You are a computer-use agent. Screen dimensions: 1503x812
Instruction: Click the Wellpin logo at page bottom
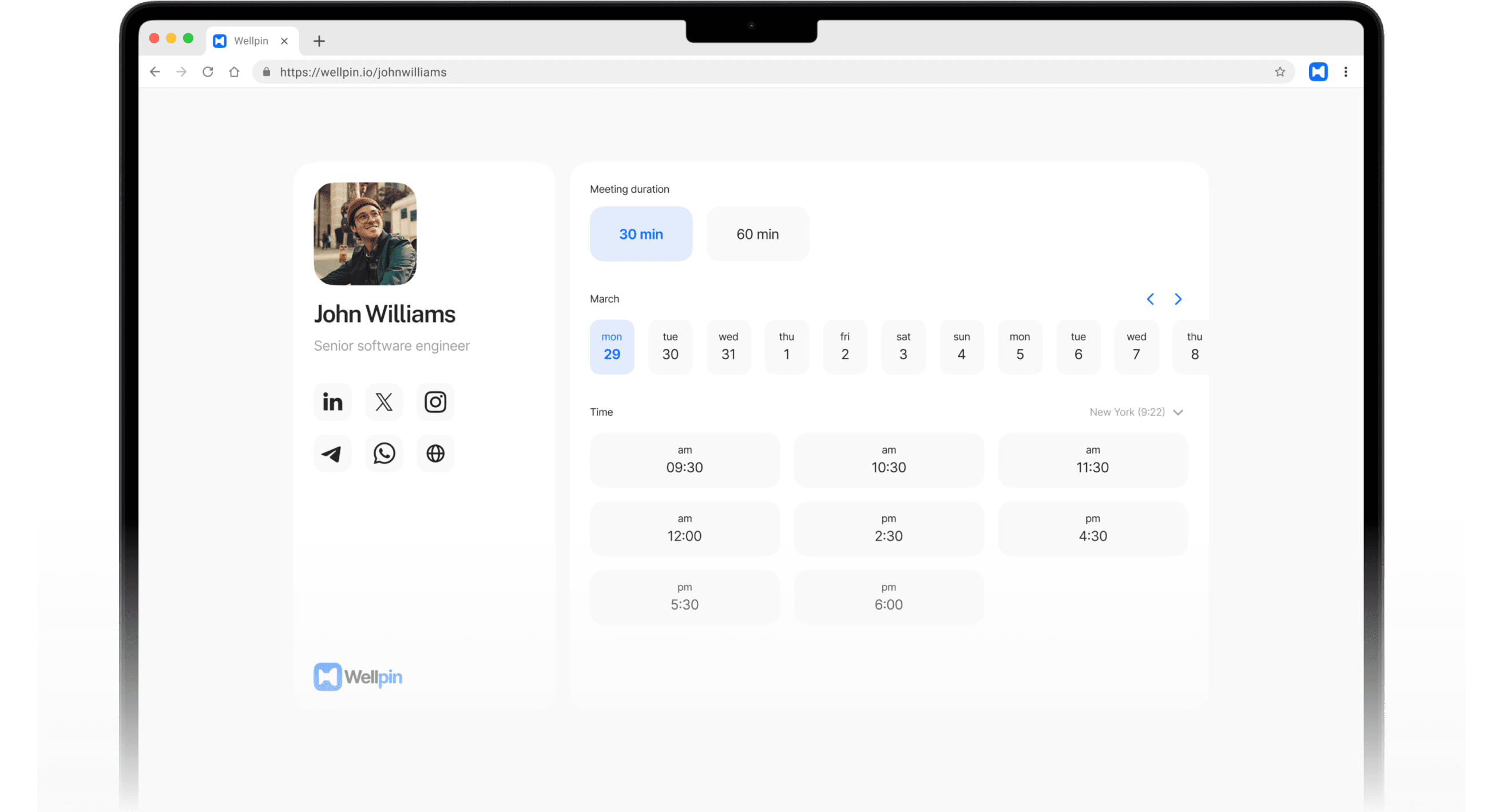coord(358,676)
